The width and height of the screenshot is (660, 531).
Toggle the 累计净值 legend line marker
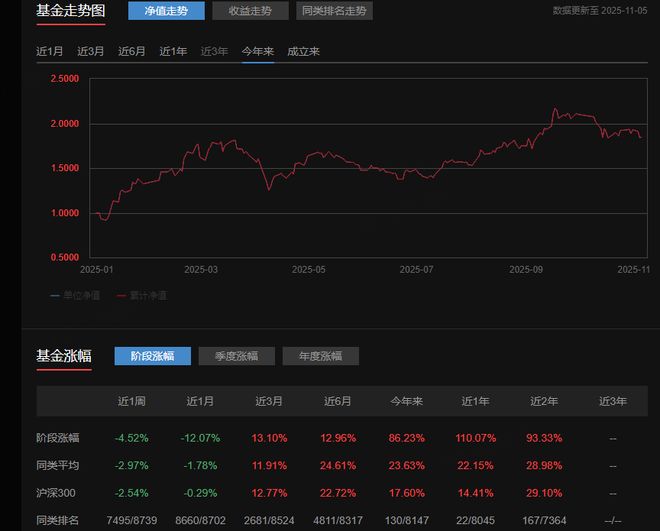tap(122, 295)
